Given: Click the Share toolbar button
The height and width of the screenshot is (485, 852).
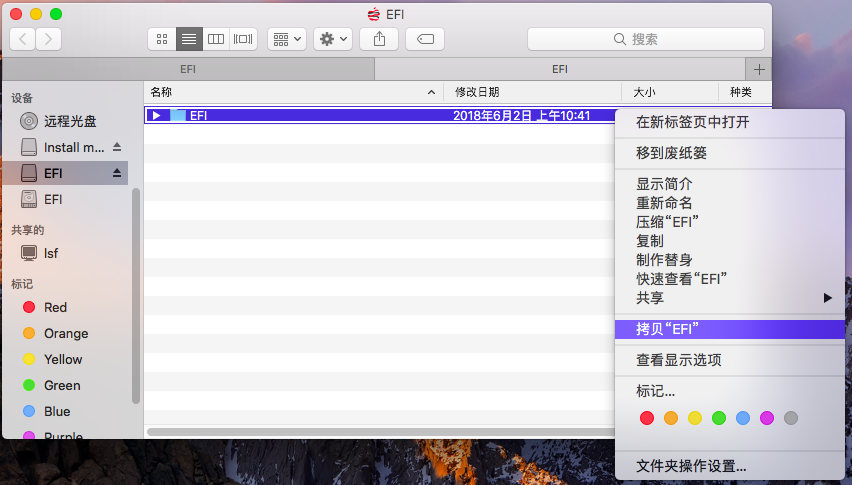Looking at the screenshot, I should tap(379, 39).
